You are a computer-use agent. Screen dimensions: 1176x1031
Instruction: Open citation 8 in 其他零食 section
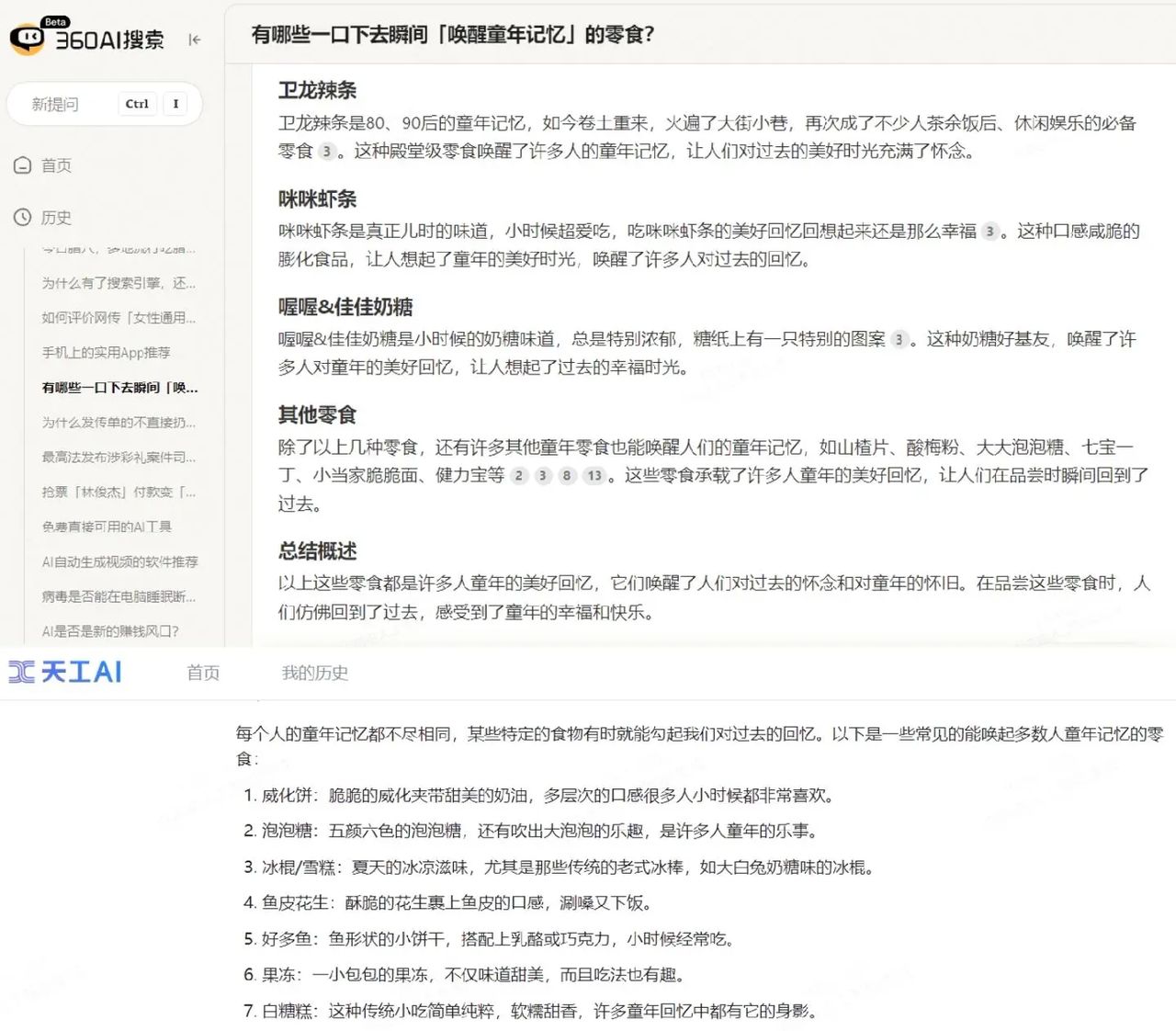click(566, 476)
